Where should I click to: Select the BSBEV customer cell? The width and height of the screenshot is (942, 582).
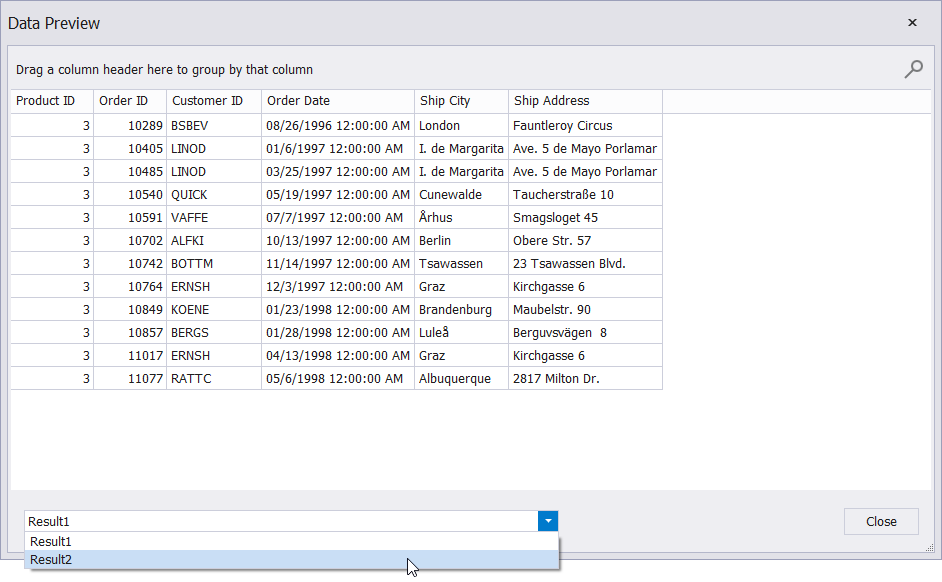(x=213, y=126)
